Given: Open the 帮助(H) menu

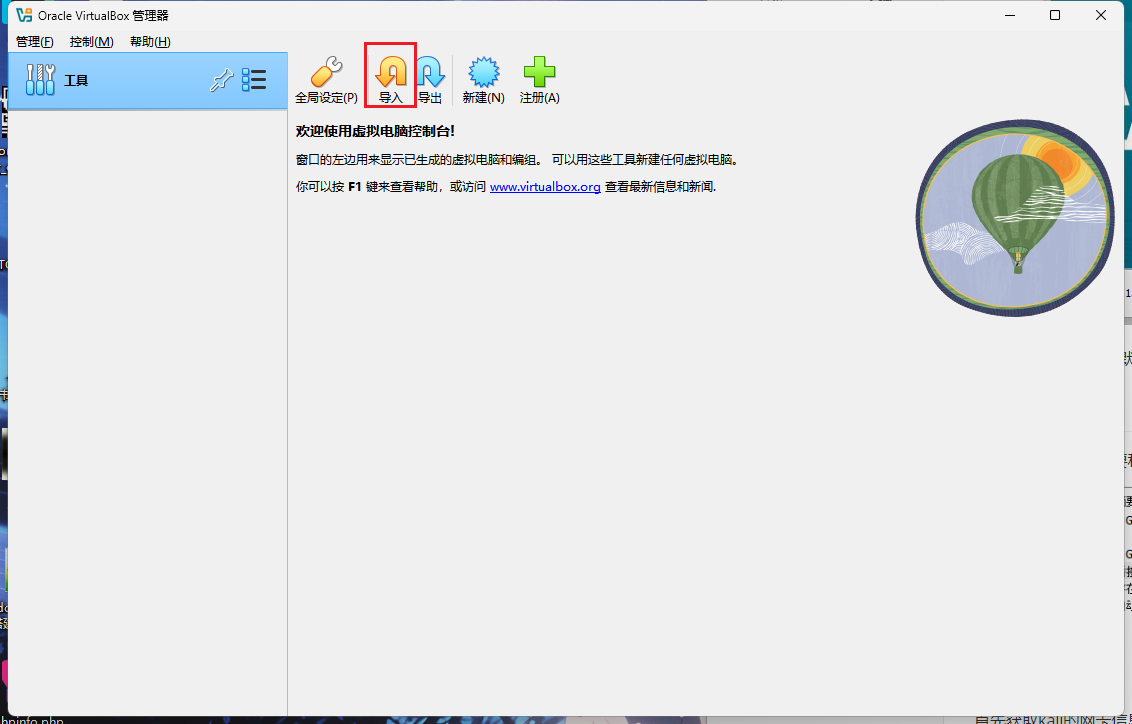Looking at the screenshot, I should pyautogui.click(x=150, y=41).
